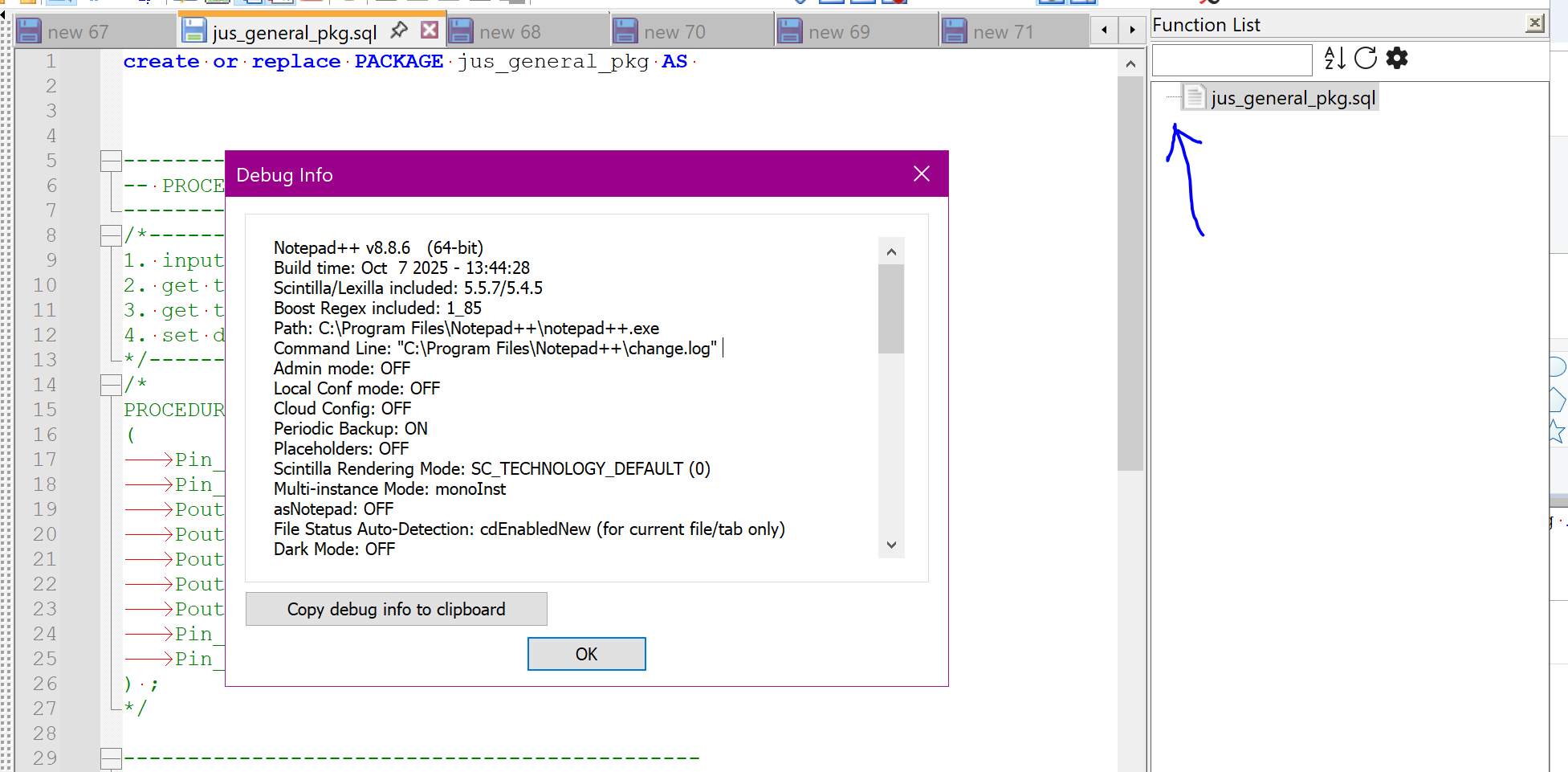1568x772 pixels.
Task: Toggle alphabetical sort in Function List
Action: click(1334, 58)
